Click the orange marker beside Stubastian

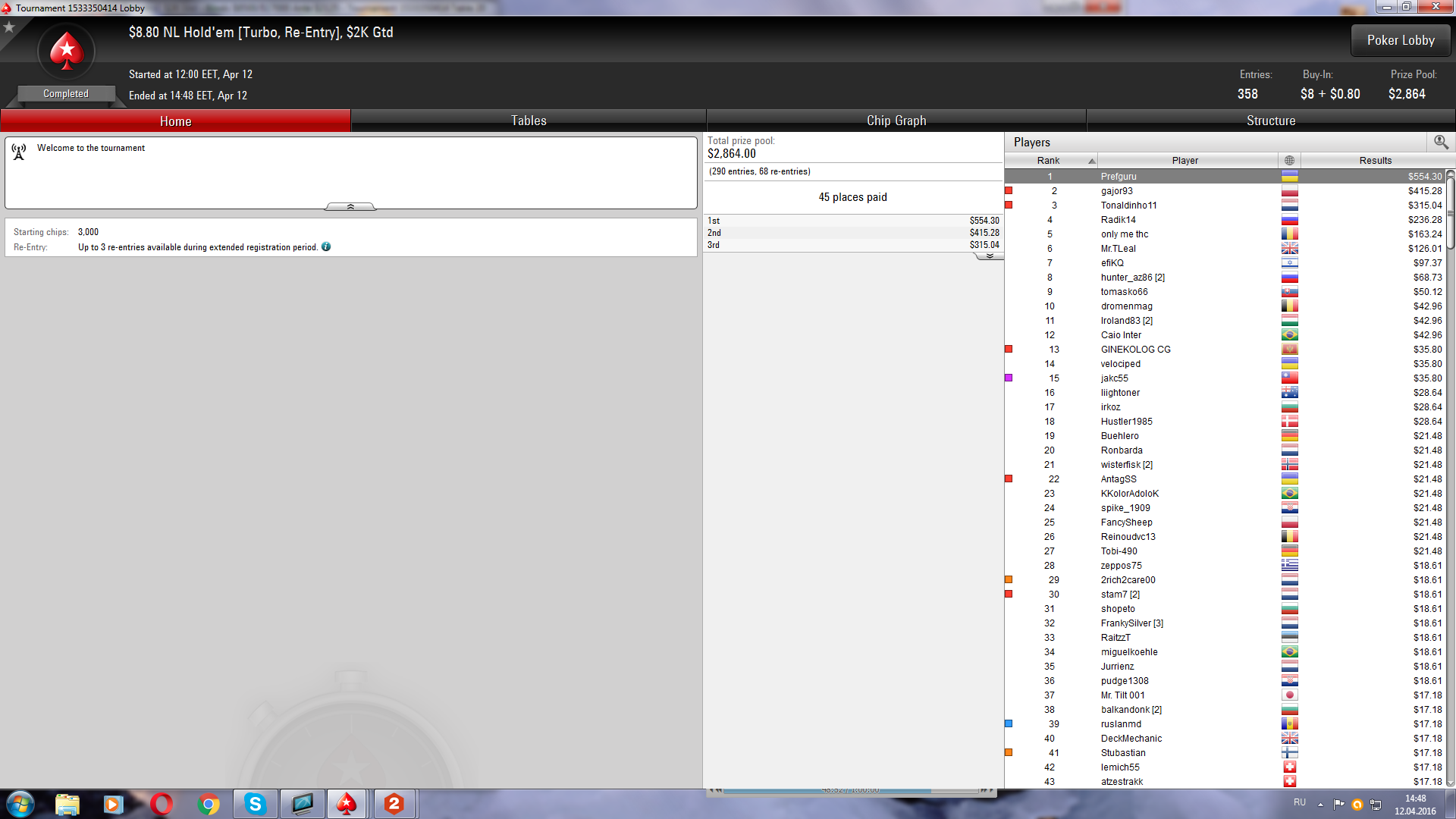(x=1009, y=752)
